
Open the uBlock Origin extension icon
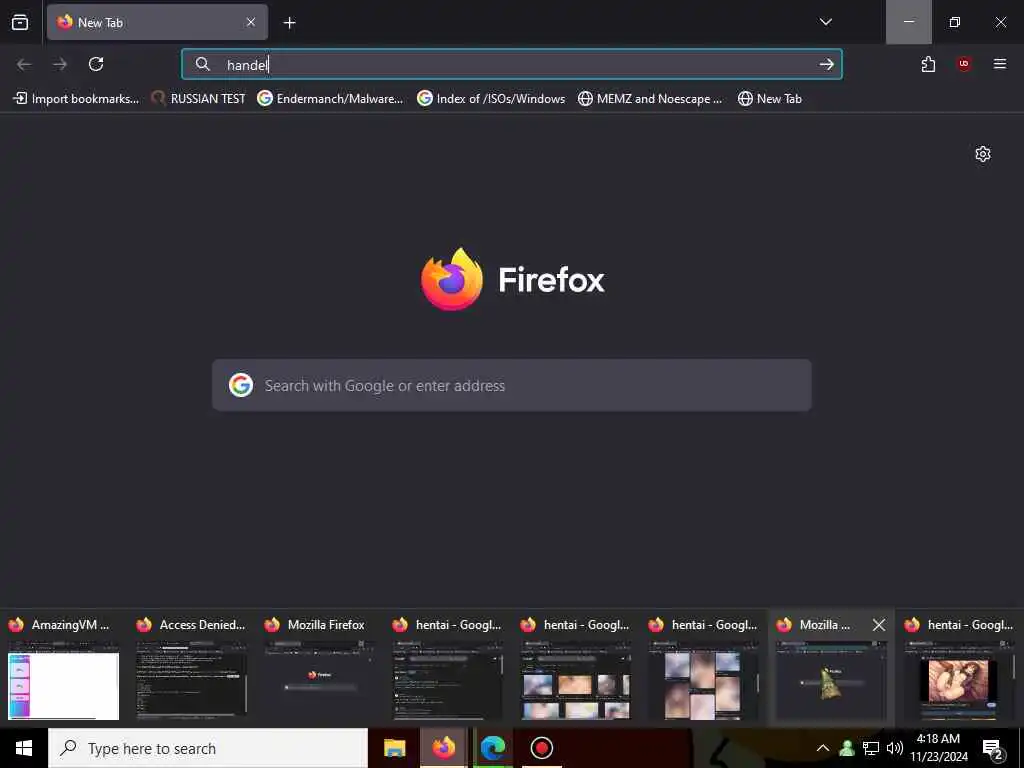click(x=964, y=64)
